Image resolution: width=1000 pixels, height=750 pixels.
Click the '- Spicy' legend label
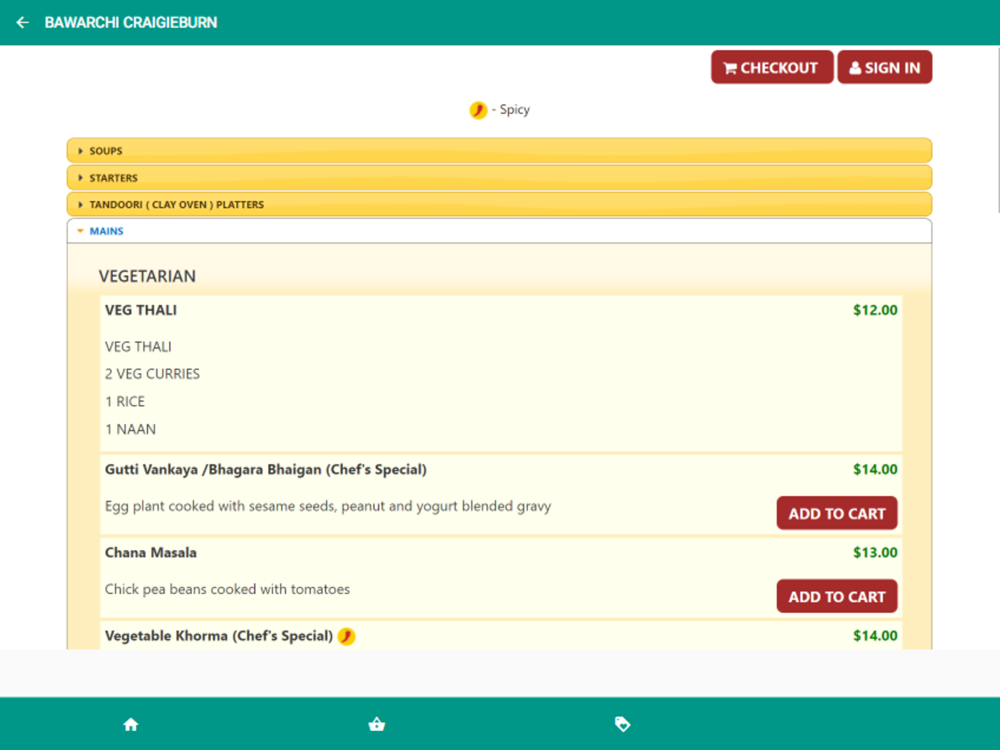(x=511, y=110)
